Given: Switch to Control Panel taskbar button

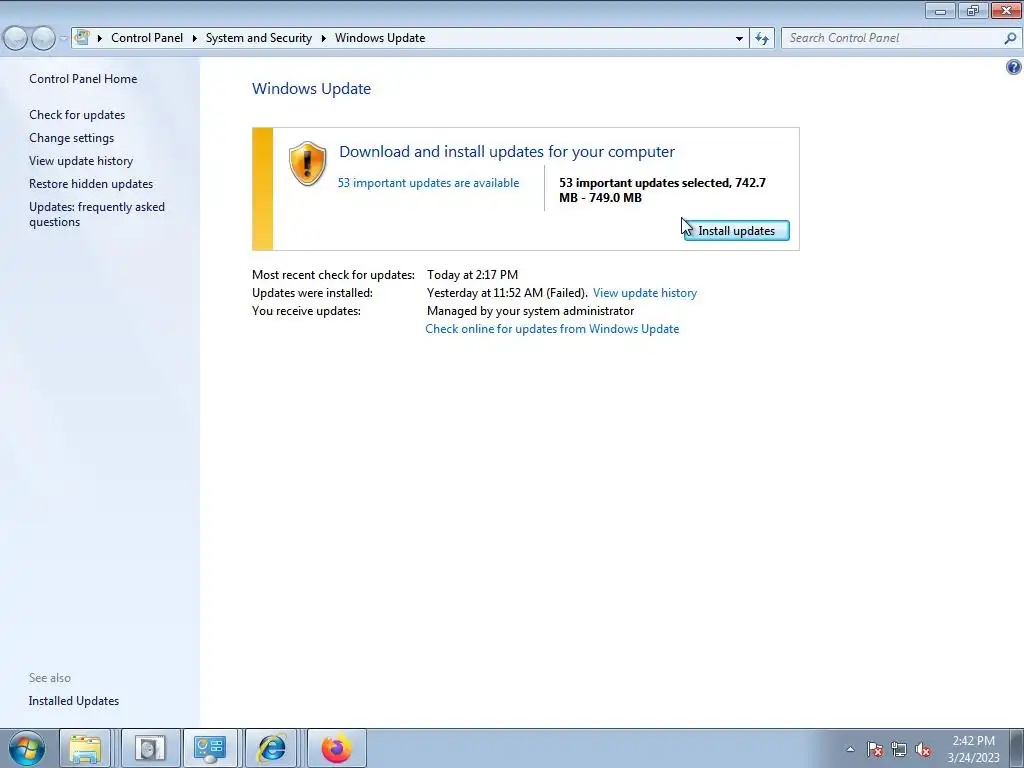Looking at the screenshot, I should (210, 748).
